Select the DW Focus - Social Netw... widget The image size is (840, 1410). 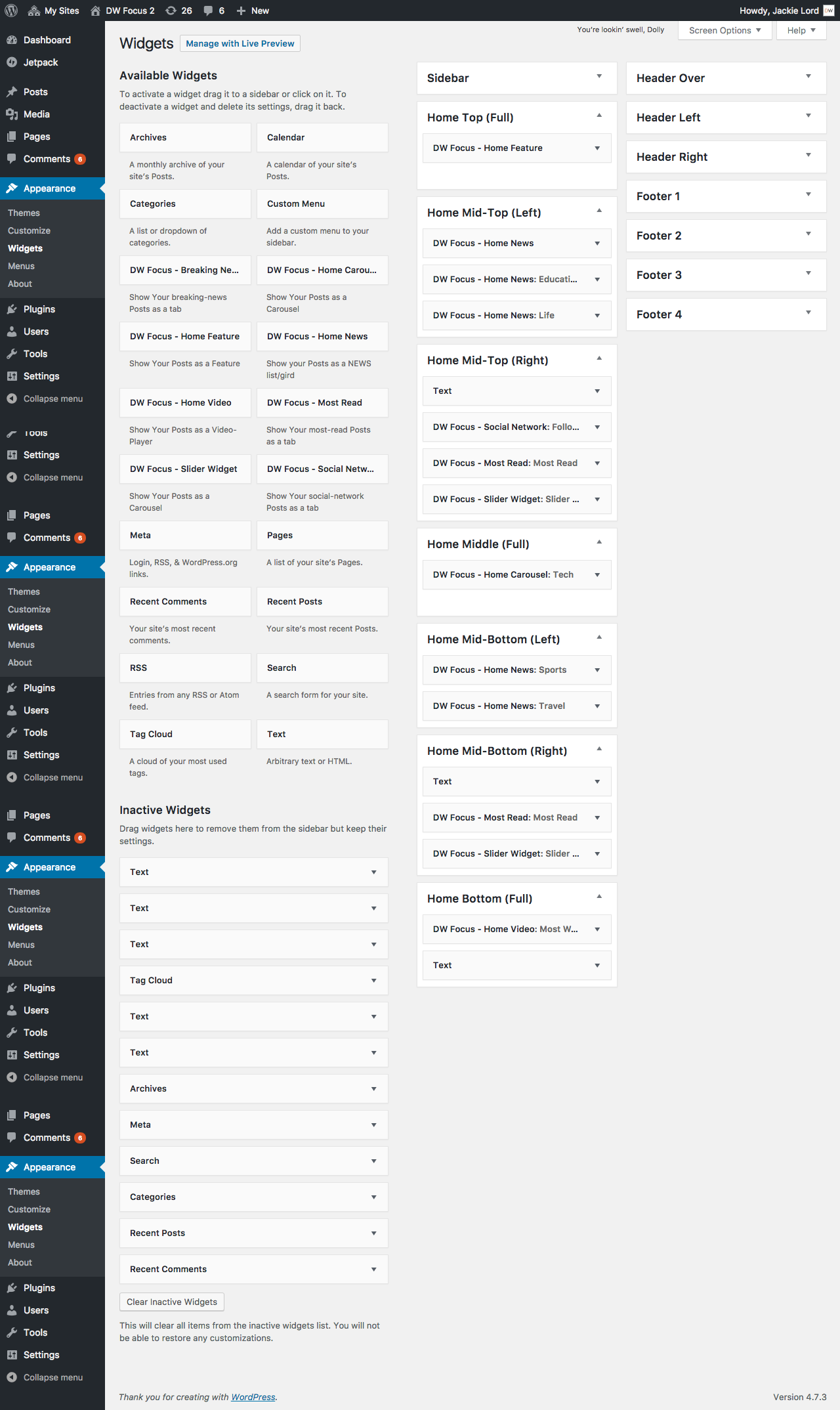322,469
